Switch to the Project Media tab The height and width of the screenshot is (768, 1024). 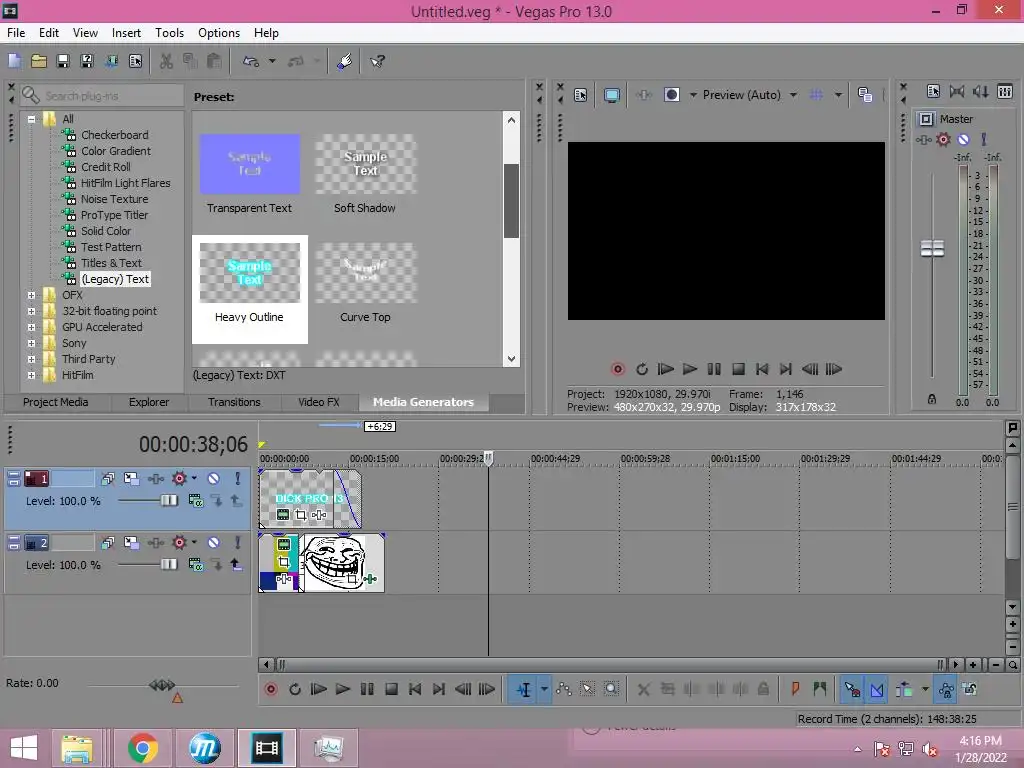(x=56, y=402)
